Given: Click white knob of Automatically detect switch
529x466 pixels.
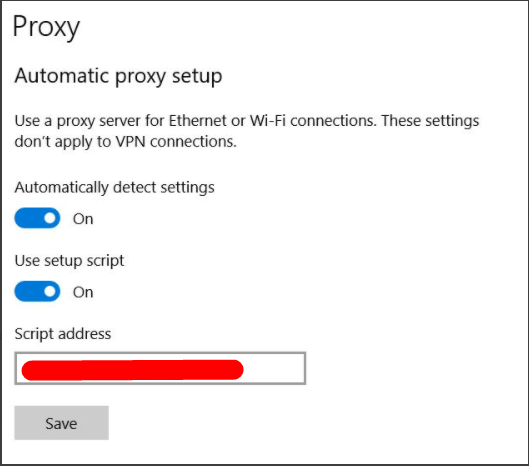Looking at the screenshot, I should pyautogui.click(x=50, y=218).
